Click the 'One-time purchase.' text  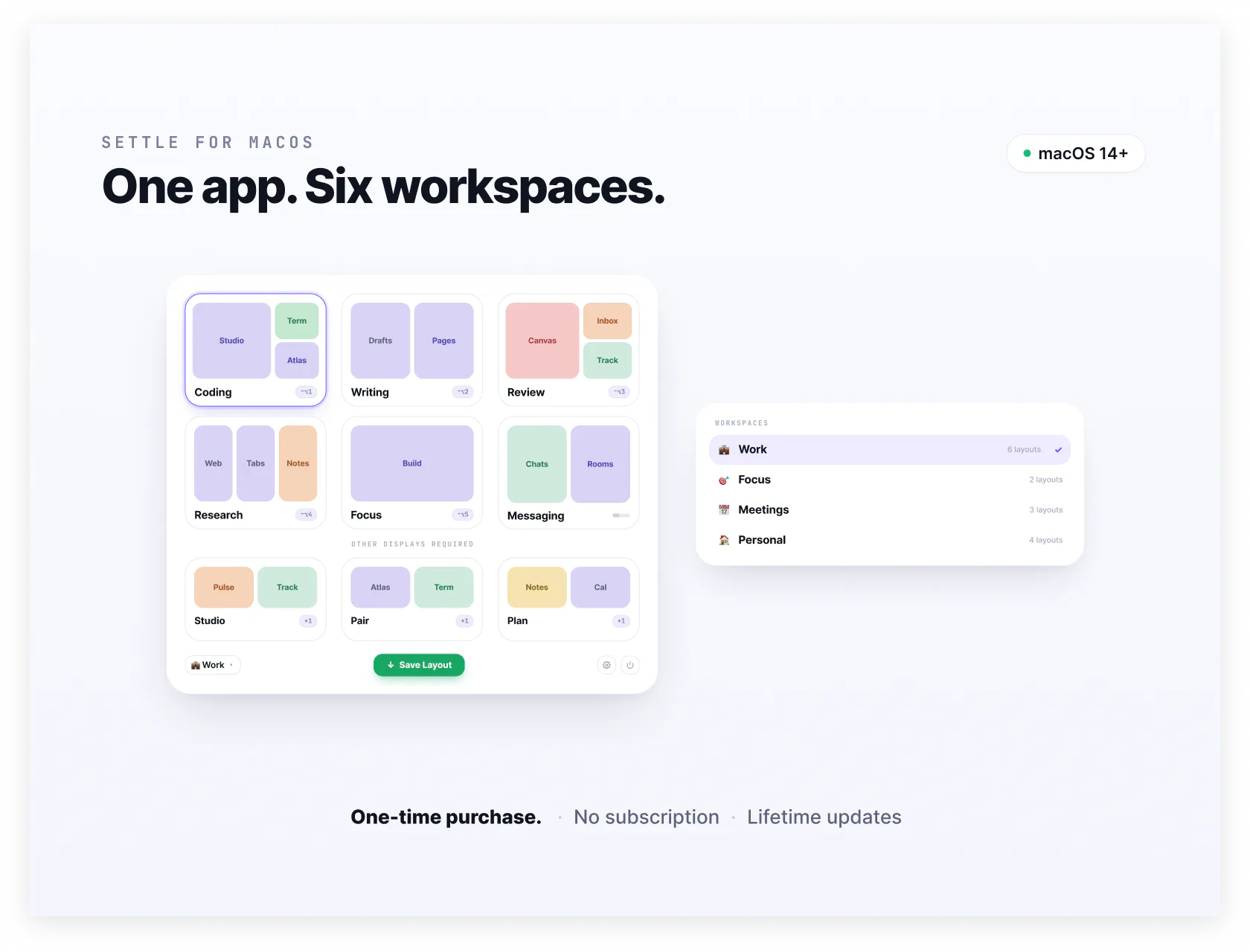[x=446, y=817]
